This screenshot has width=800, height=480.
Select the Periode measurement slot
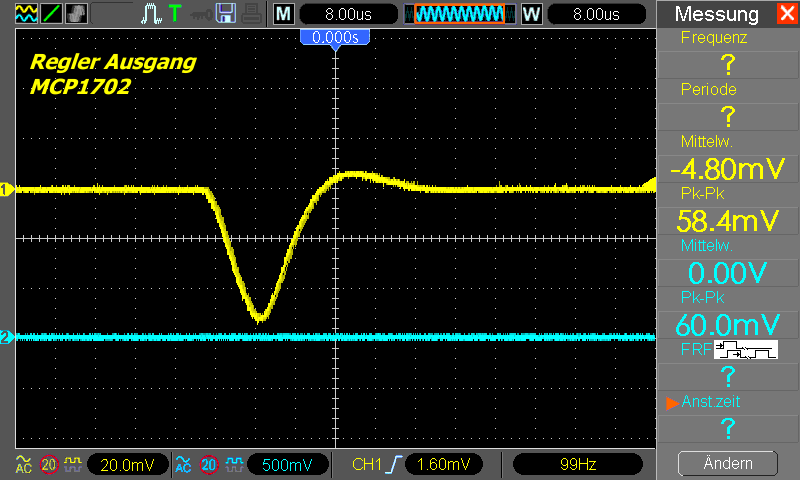click(x=728, y=106)
